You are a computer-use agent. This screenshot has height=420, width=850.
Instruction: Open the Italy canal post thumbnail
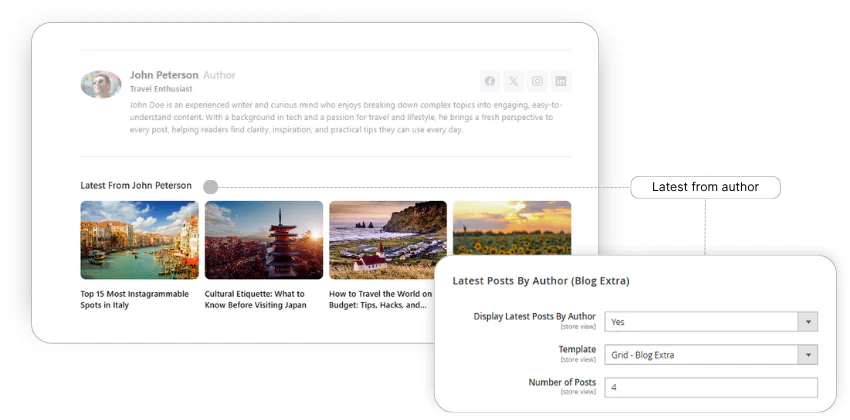coord(139,240)
